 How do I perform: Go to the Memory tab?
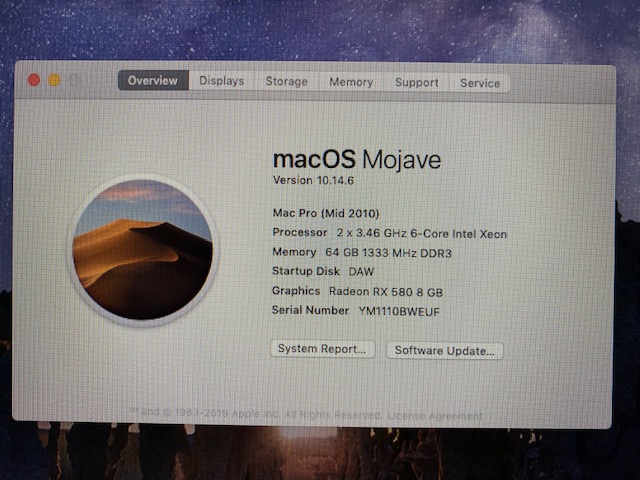pyautogui.click(x=351, y=82)
